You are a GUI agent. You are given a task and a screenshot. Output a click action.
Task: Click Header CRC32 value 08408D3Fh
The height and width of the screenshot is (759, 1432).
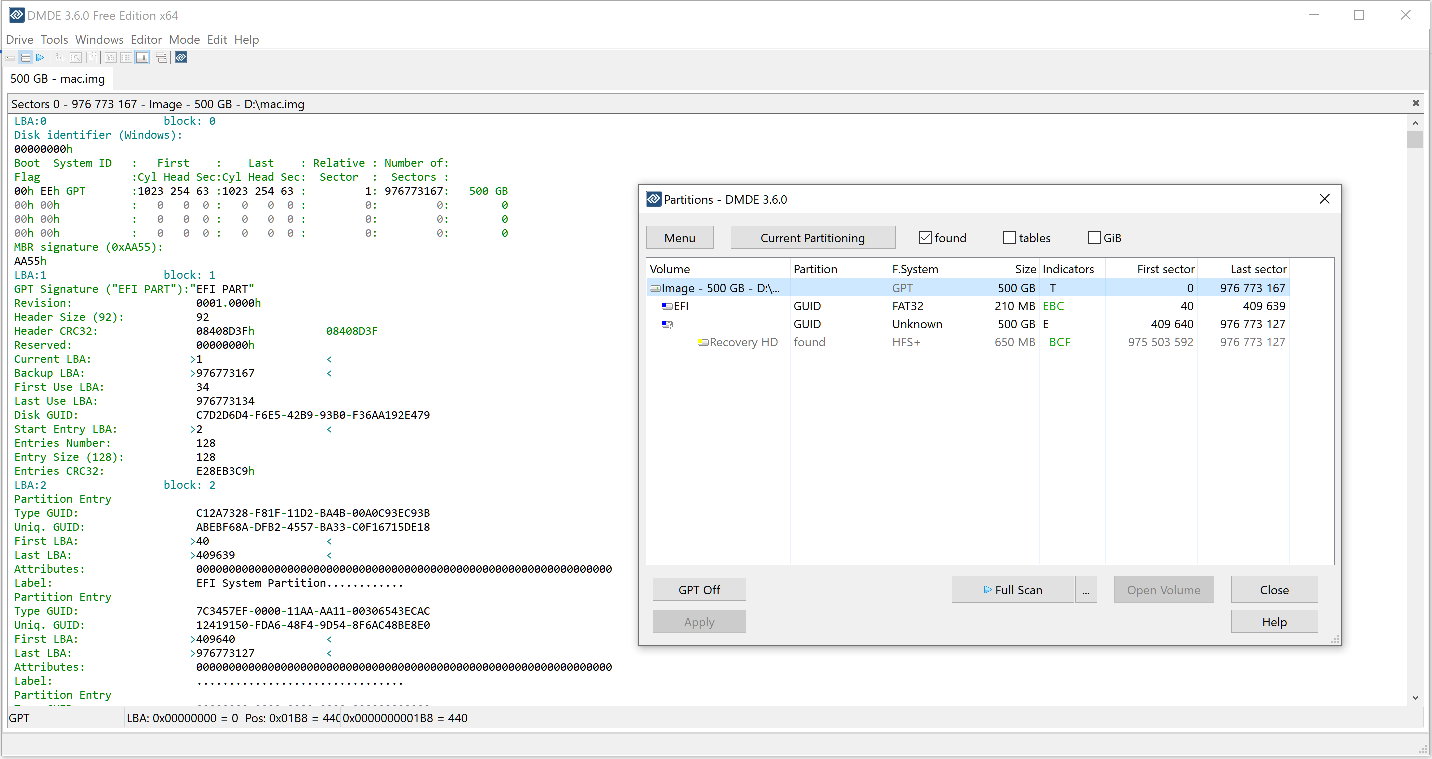225,331
